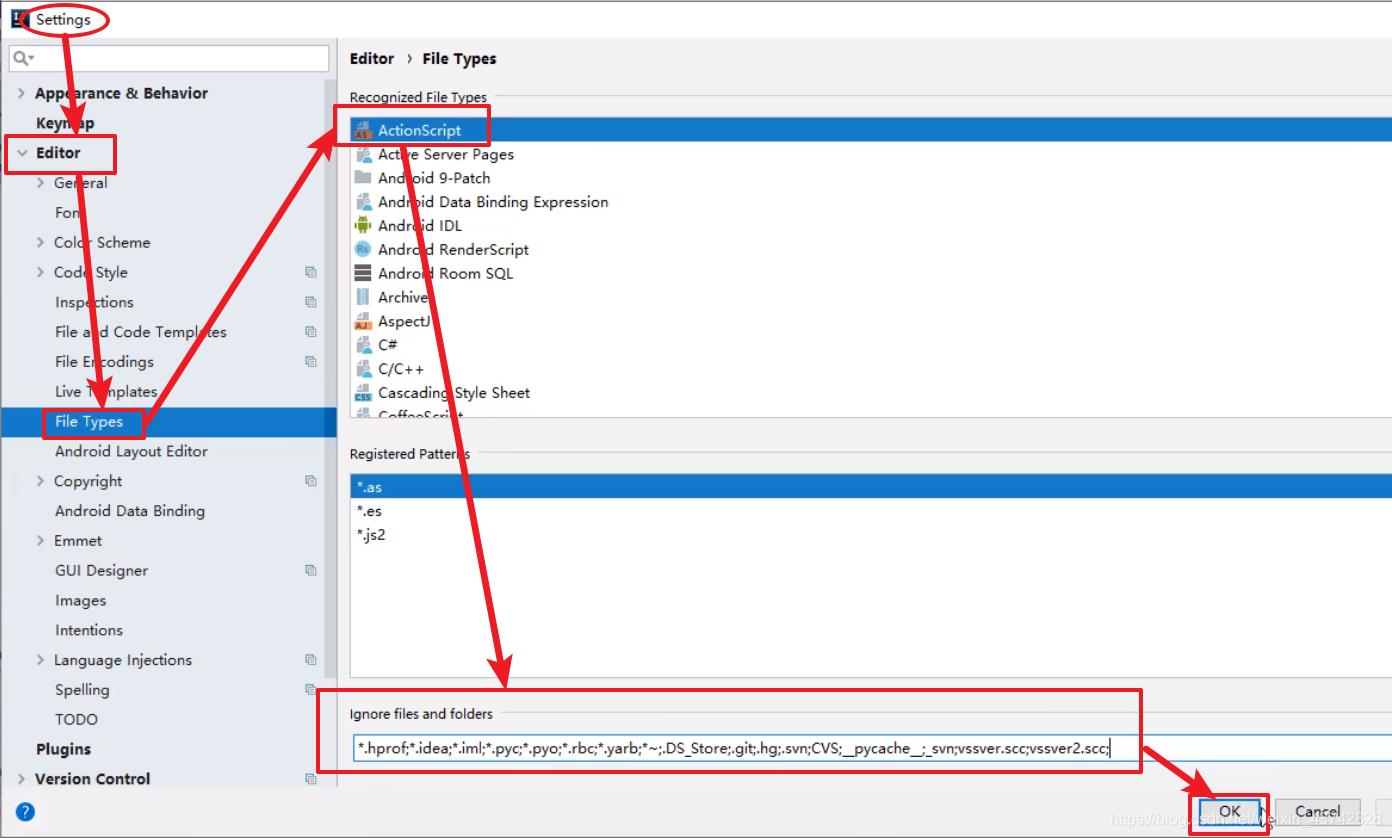
Task: Click the Android IDL robot icon
Action: 363,226
